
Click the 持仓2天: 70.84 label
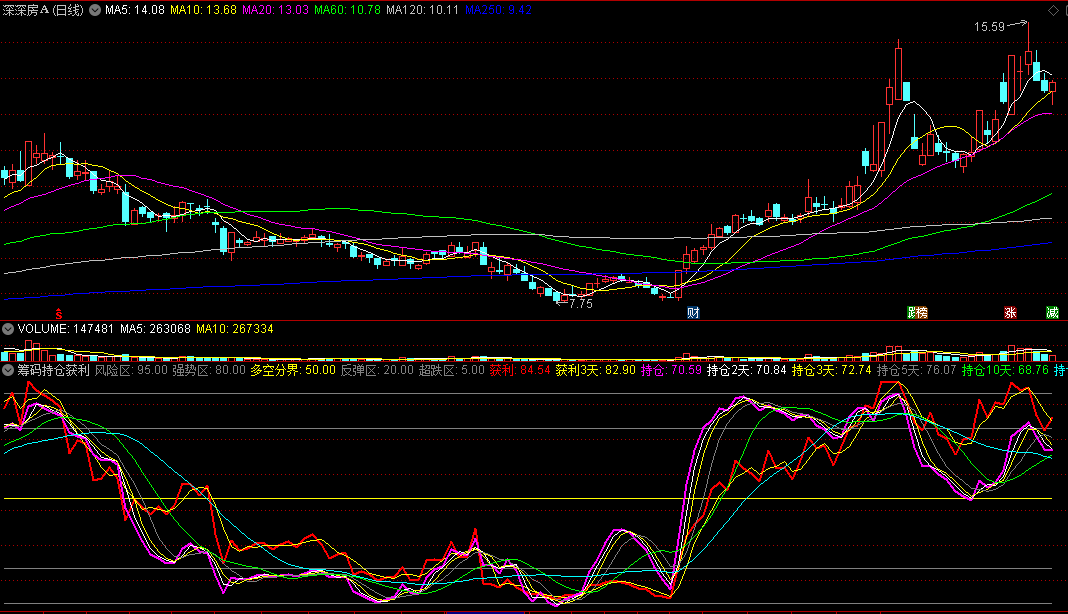click(x=747, y=370)
